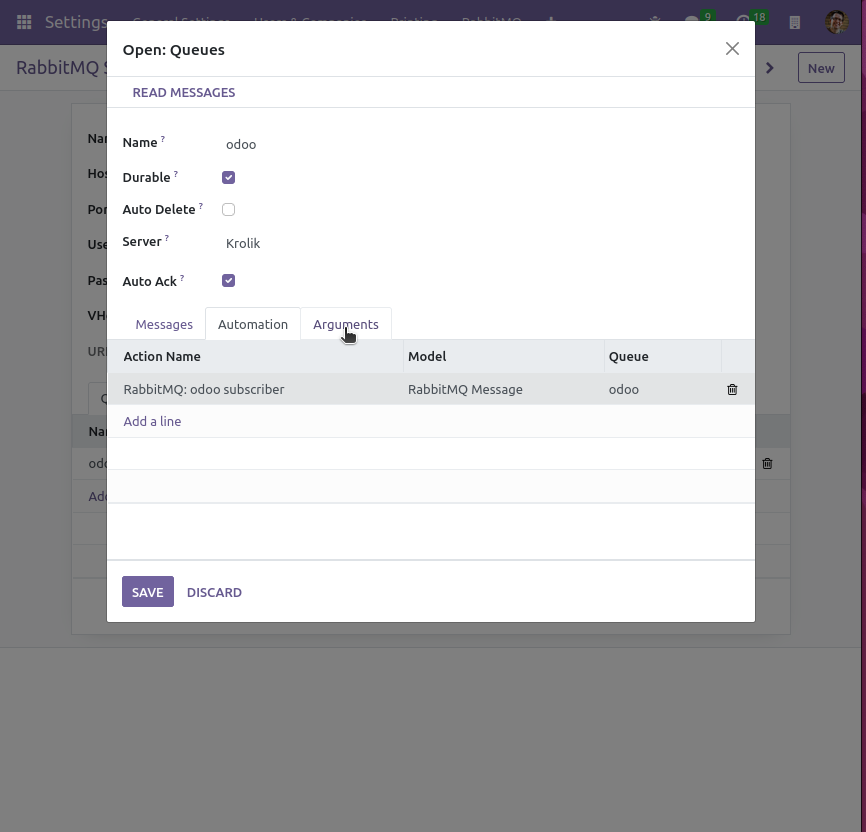Open conversations with the 9 badge
Image resolution: width=866 pixels, height=832 pixels.
coord(699,20)
